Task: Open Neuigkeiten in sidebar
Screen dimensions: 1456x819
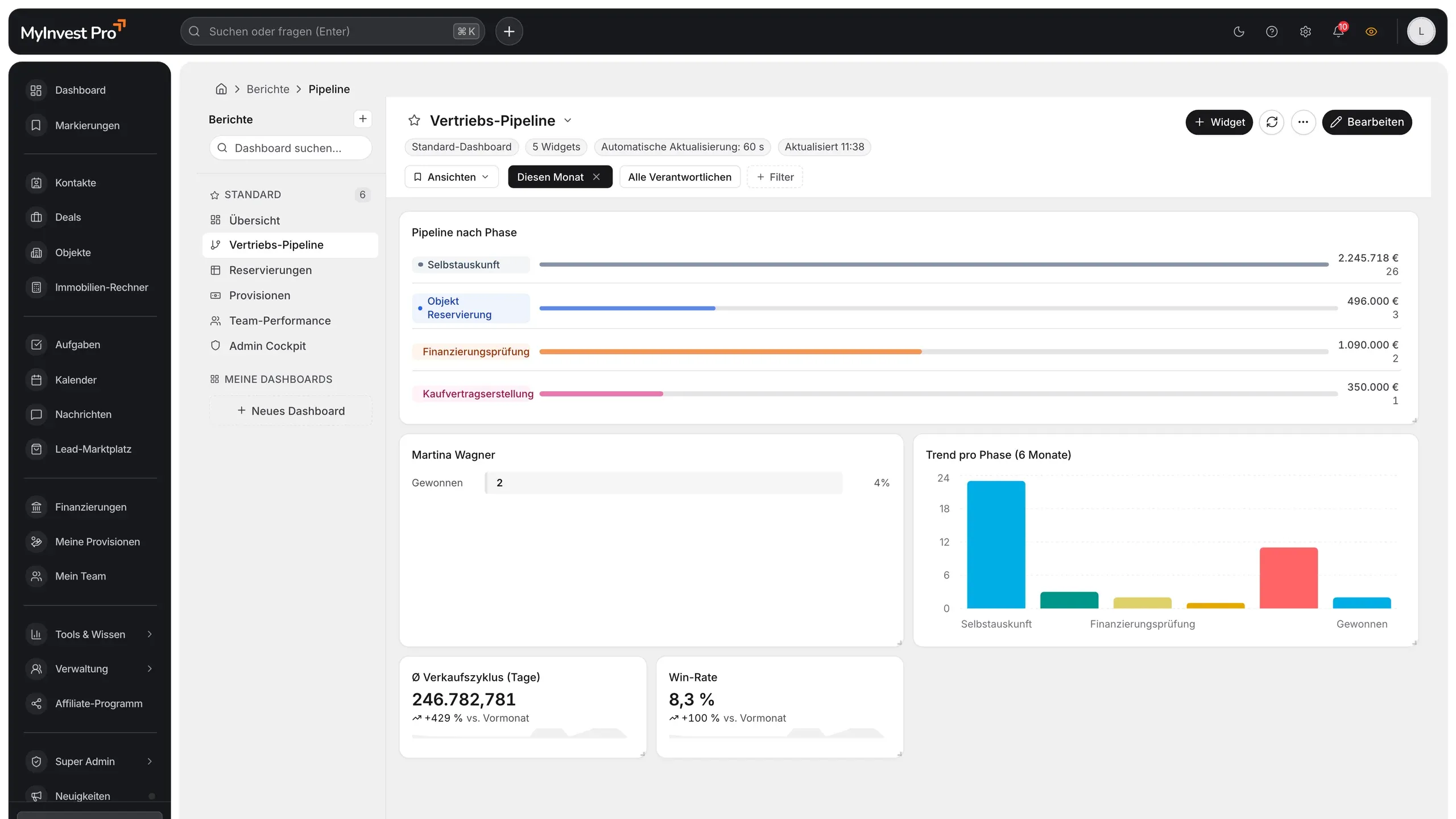Action: 90,796
